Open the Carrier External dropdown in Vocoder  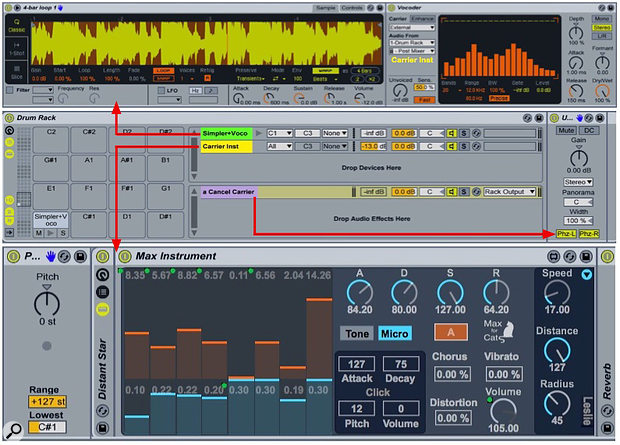(x=412, y=27)
